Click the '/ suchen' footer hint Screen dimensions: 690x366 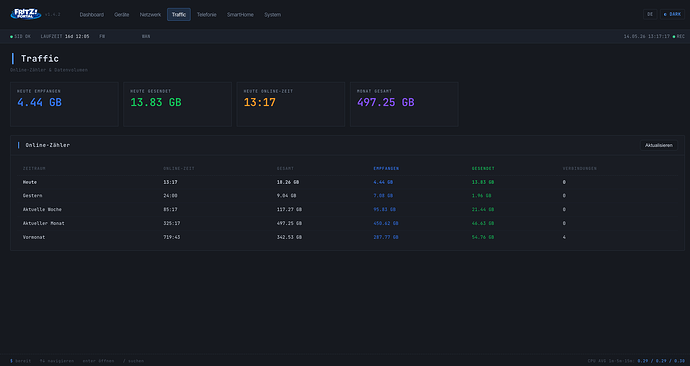133,361
